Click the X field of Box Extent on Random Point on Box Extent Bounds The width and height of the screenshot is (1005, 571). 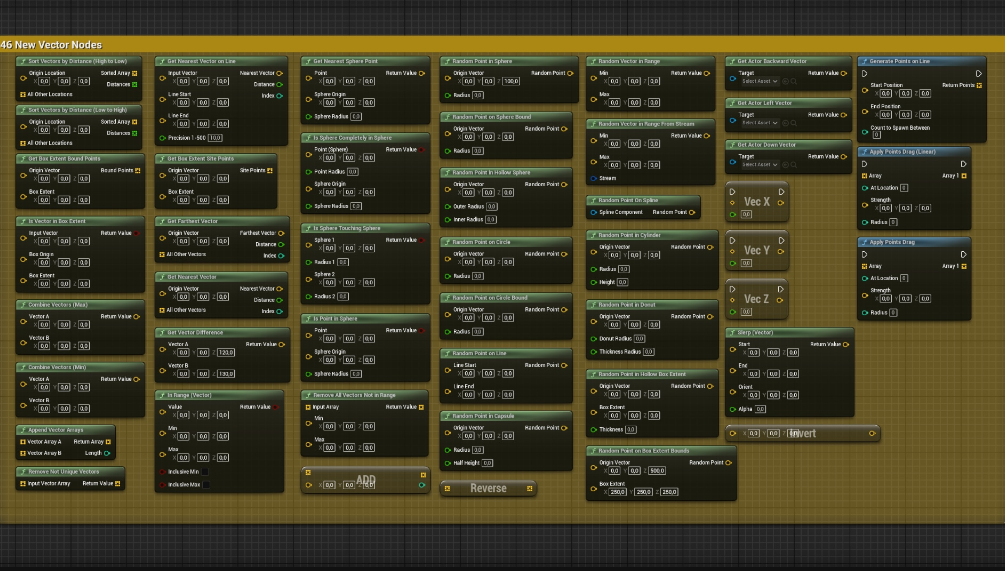[617, 492]
